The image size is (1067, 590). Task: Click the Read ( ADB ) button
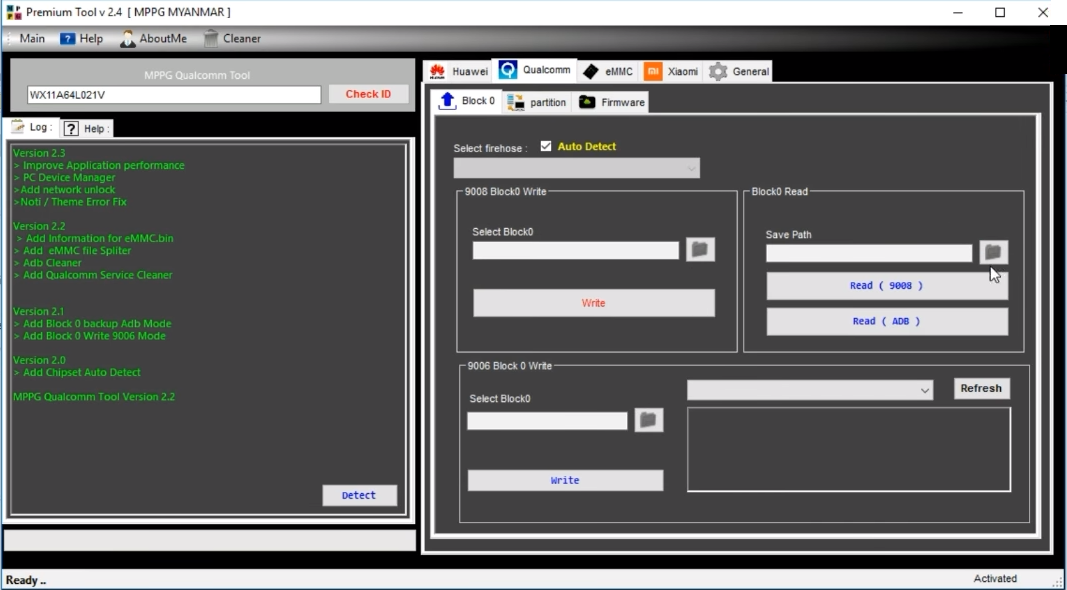click(887, 321)
